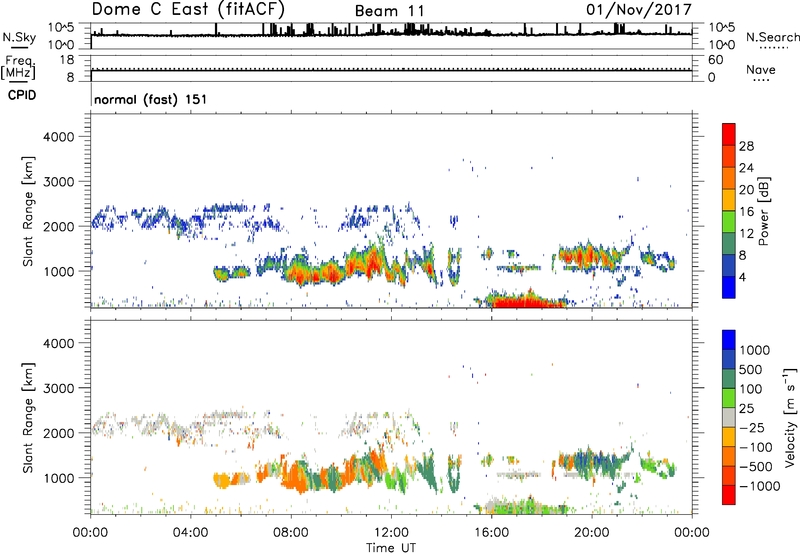Click the '20:00' time axis tick
Viewport: 800px width, 554px height.
point(592,533)
